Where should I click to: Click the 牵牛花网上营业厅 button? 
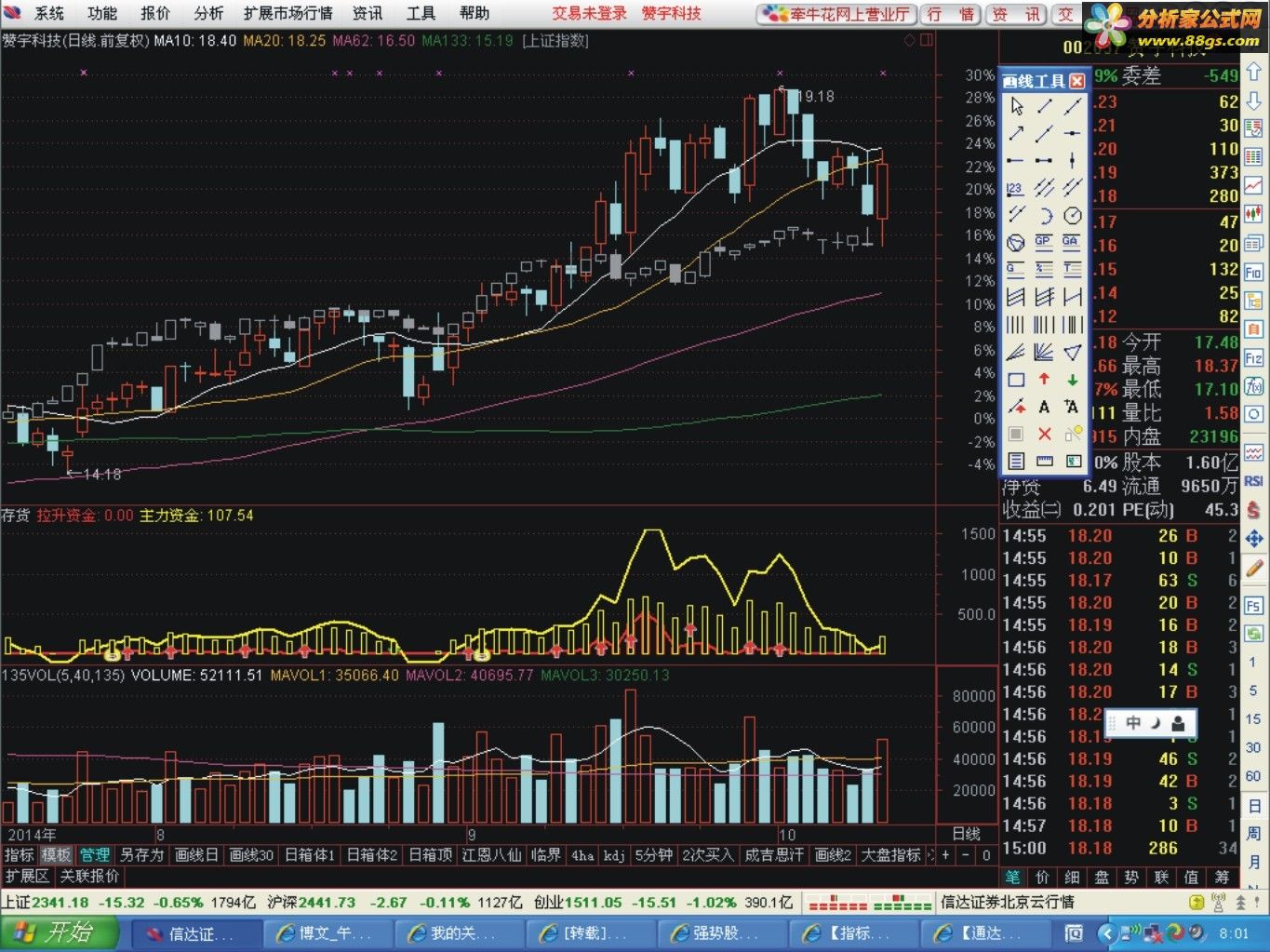836,14
